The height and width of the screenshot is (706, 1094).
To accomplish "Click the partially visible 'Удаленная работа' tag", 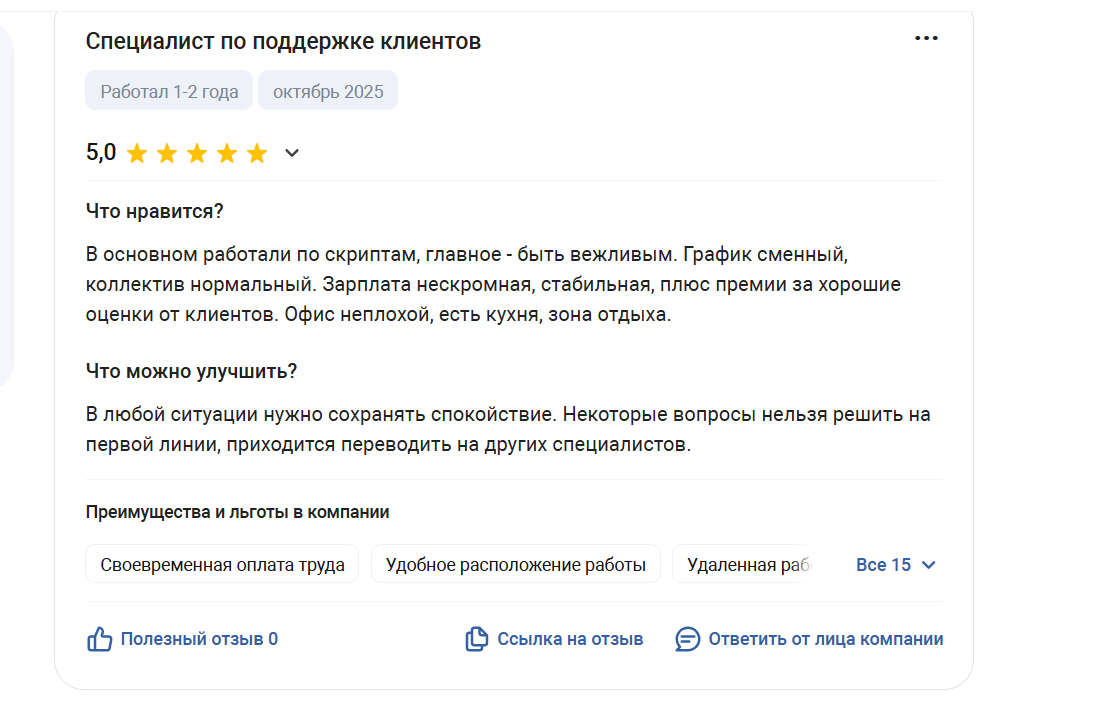I will 745,565.
